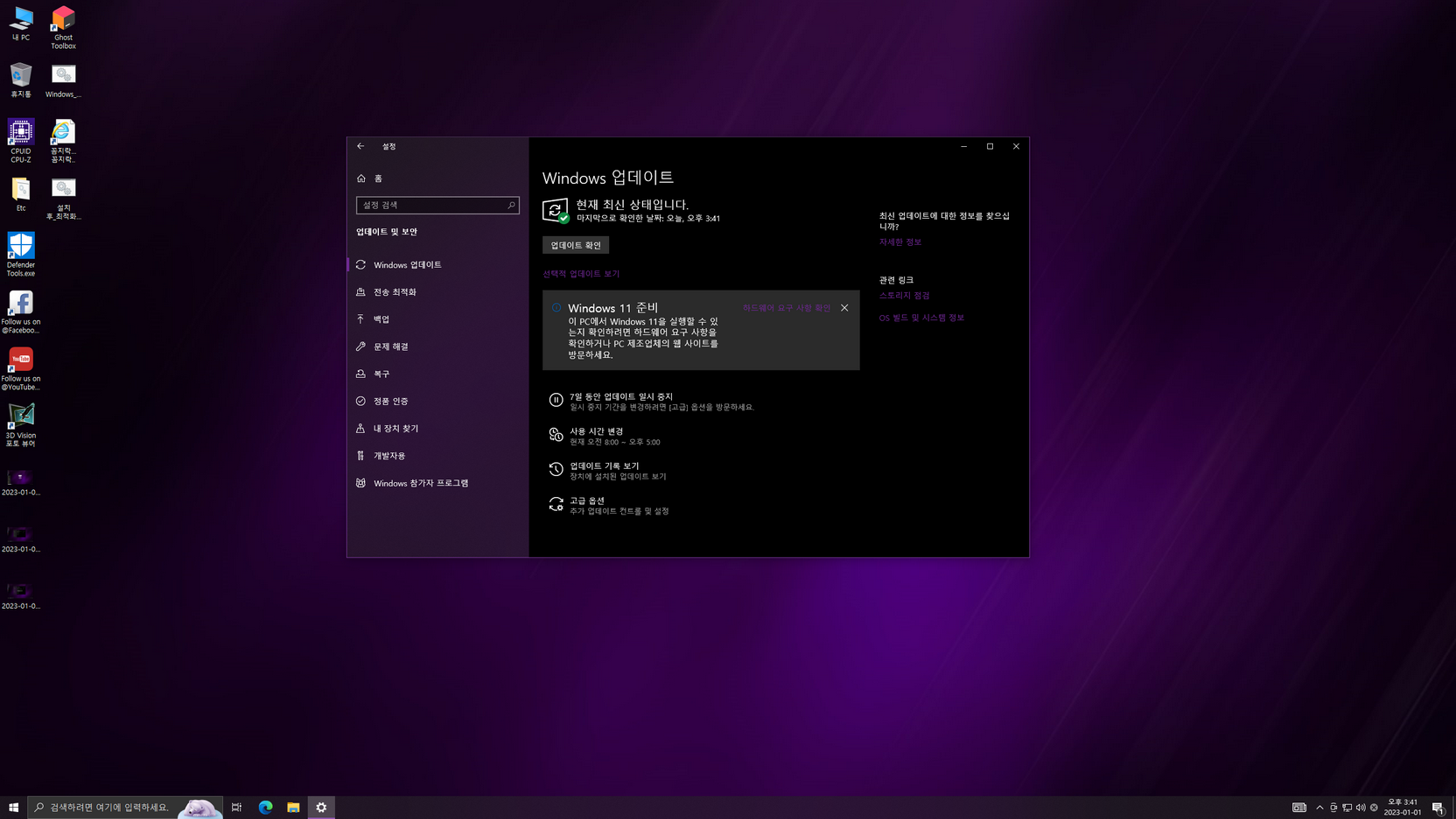Dismiss the Windows 11 준비 banner

[x=844, y=308]
